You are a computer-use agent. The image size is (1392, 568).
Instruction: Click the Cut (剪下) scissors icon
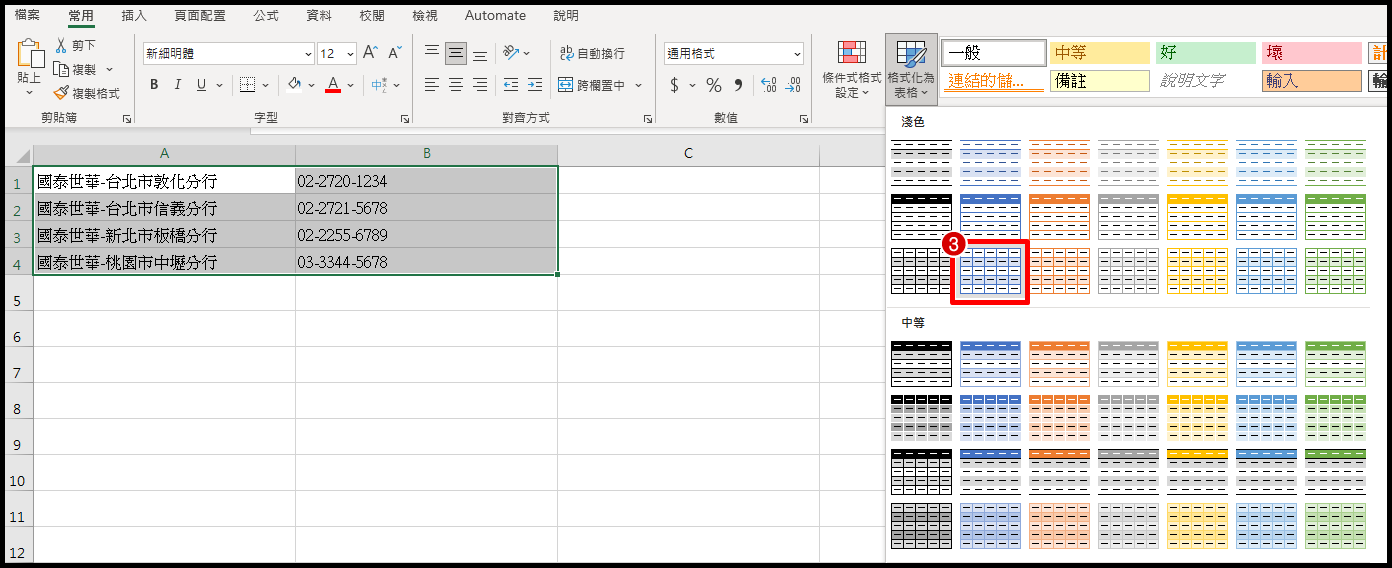60,46
